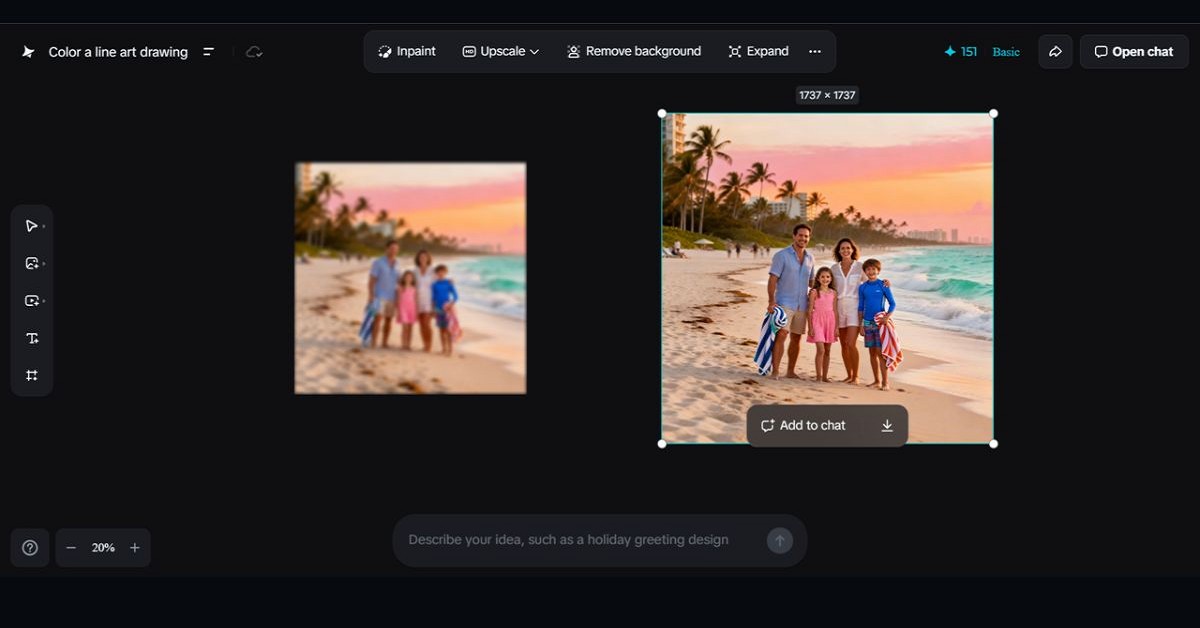The height and width of the screenshot is (628, 1200).
Task: Open the Upscale dropdown
Action: [x=500, y=51]
